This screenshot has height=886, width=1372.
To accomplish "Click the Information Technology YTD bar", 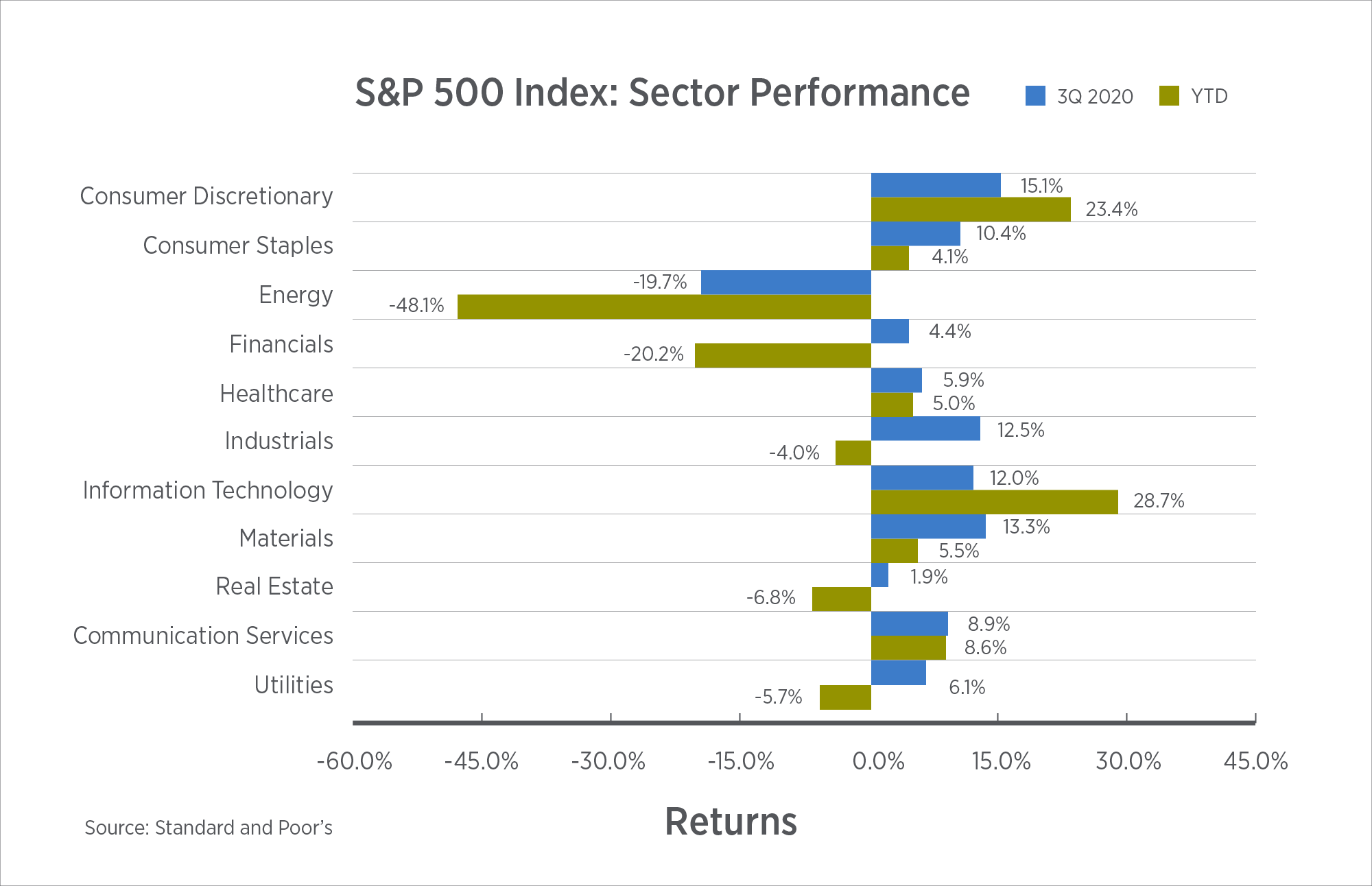I will (x=994, y=502).
